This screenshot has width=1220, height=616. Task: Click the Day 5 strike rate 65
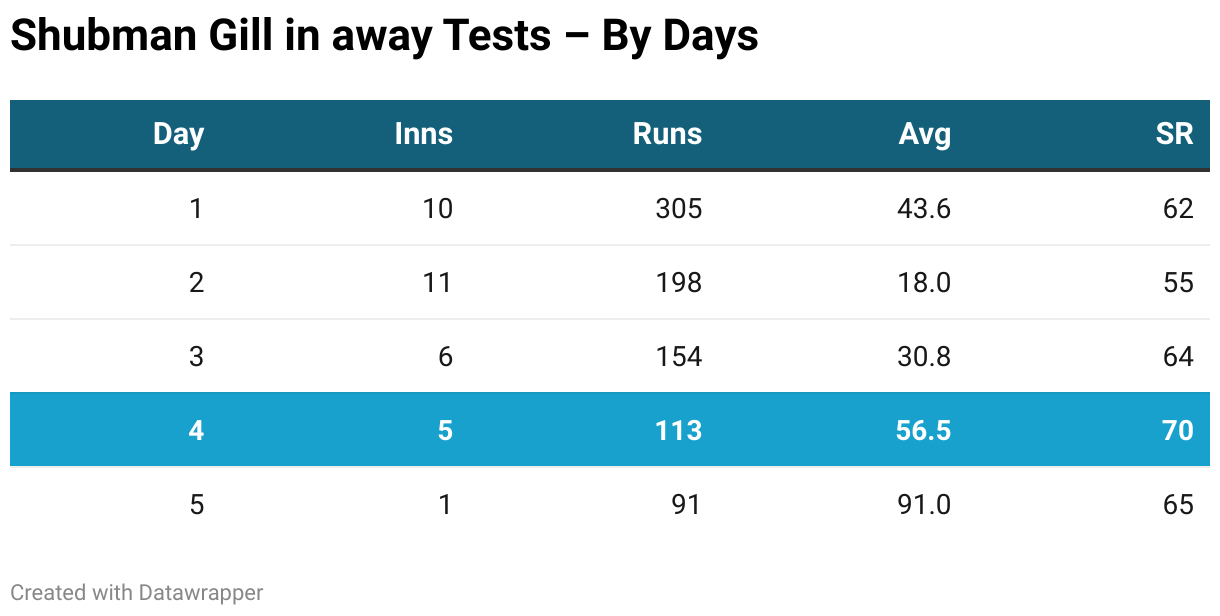point(1178,504)
